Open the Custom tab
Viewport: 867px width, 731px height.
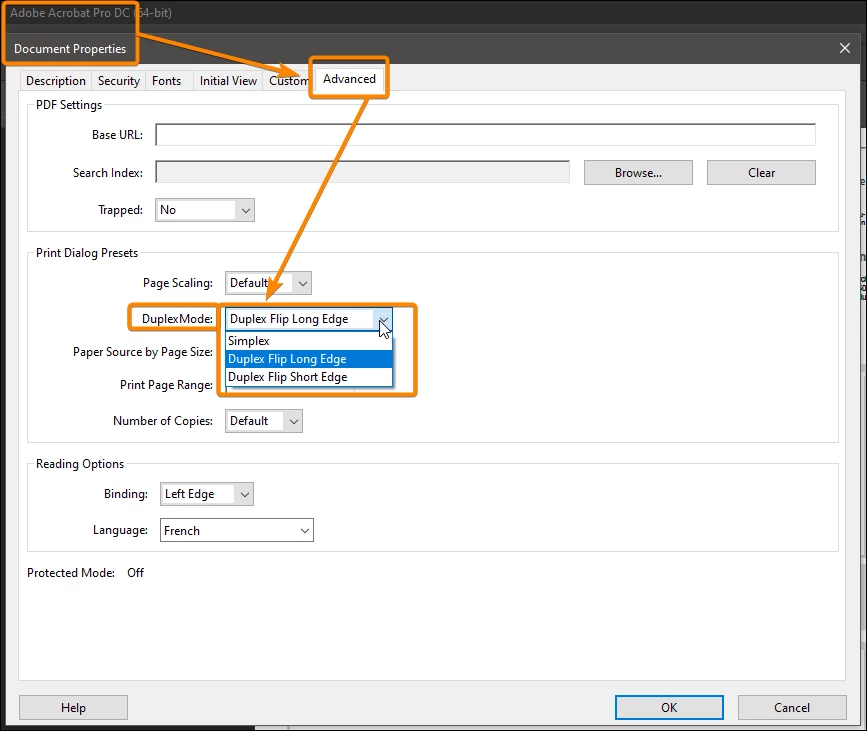tap(288, 81)
